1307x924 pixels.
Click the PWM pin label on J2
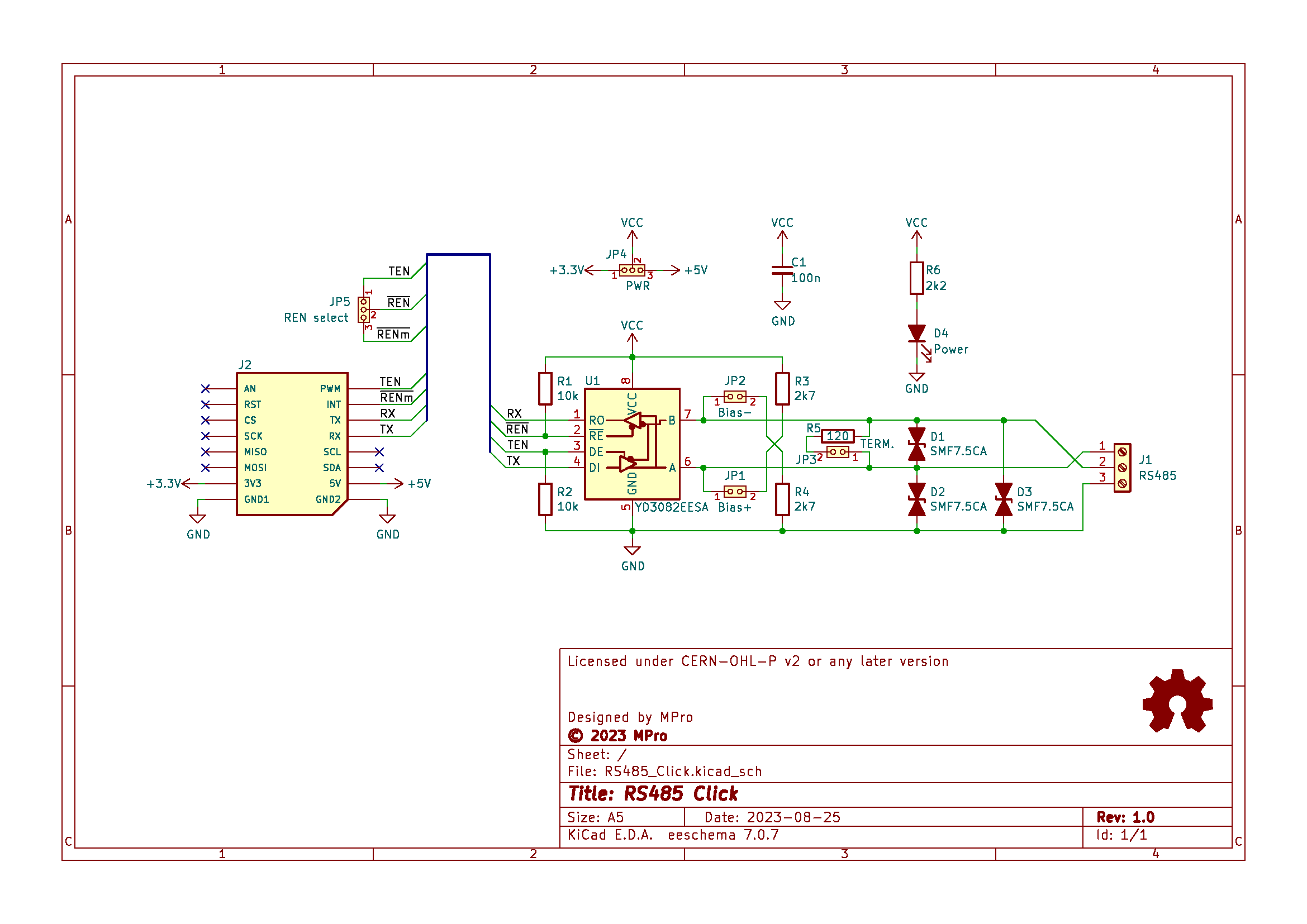pos(330,389)
